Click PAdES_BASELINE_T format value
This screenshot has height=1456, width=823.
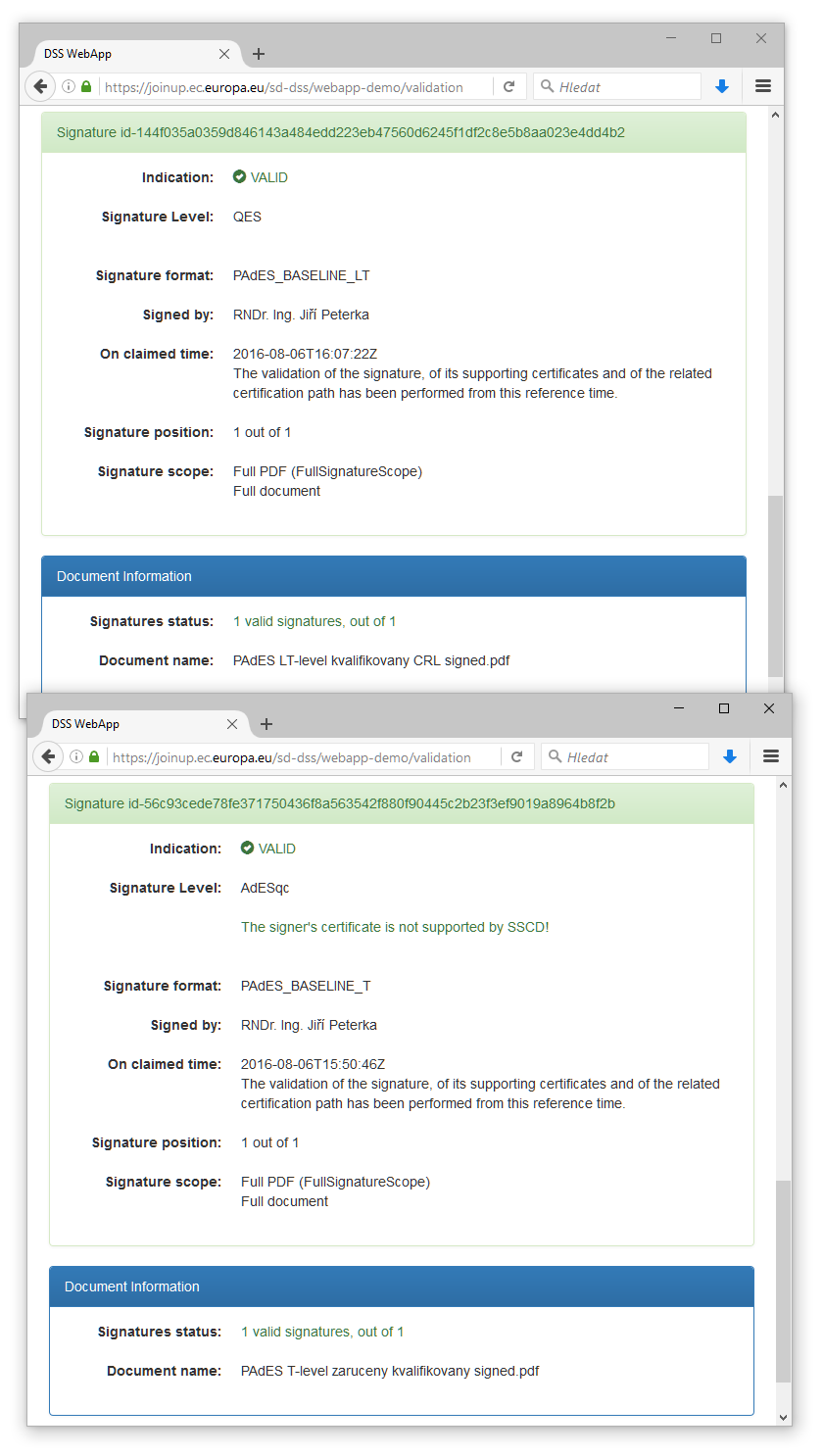(306, 986)
